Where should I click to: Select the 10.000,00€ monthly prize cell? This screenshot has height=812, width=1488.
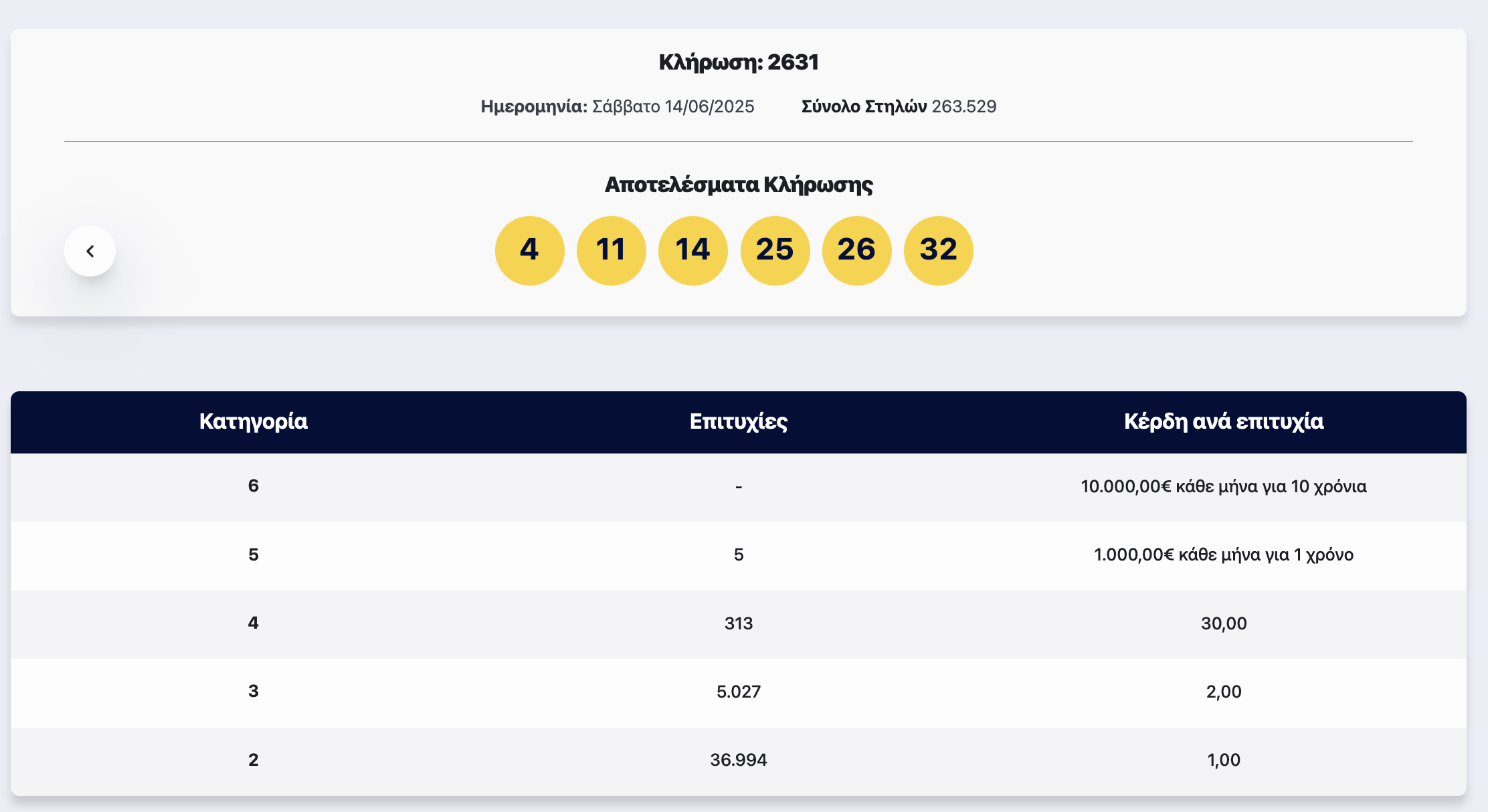tap(1223, 486)
